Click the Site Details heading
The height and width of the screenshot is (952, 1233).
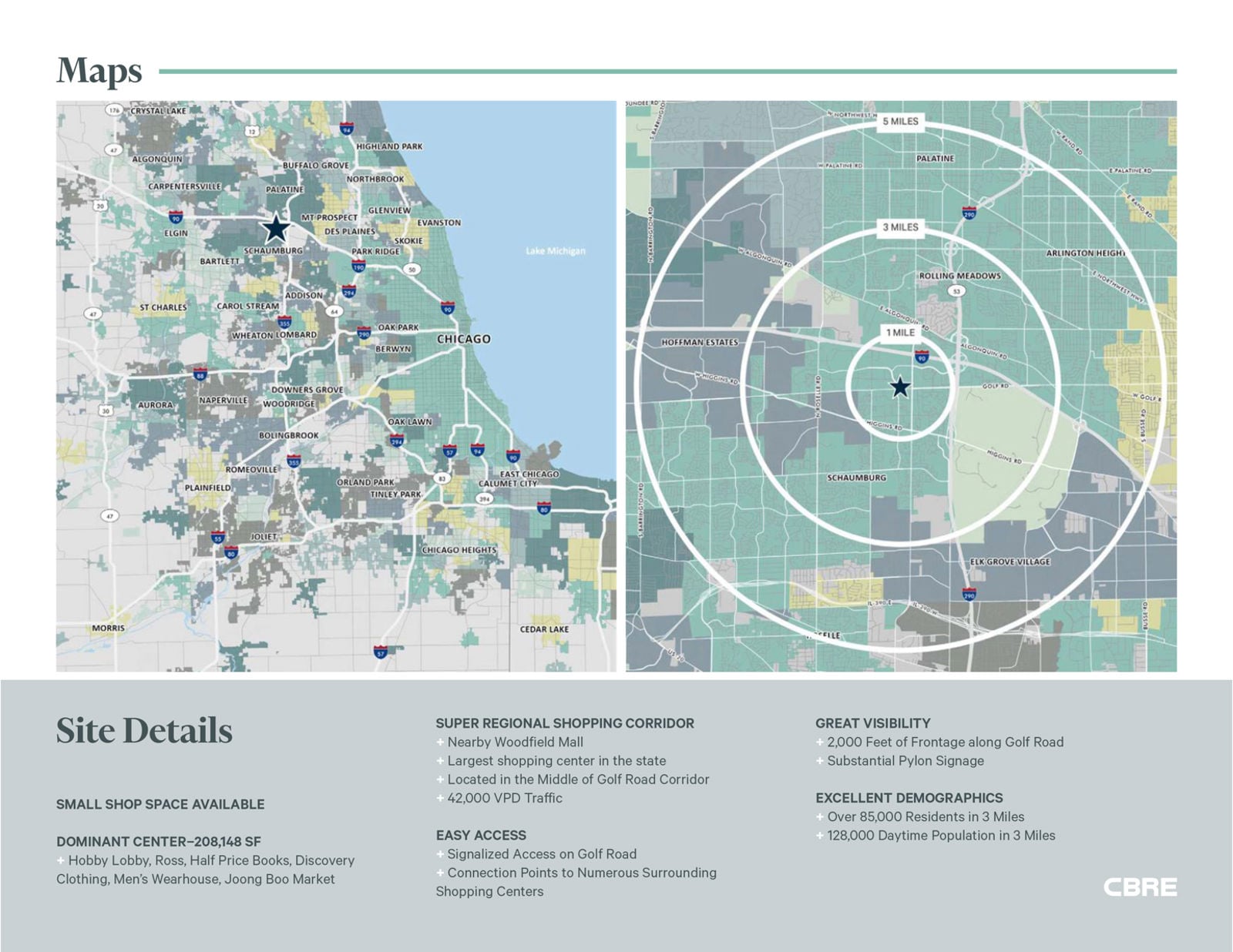(x=144, y=730)
